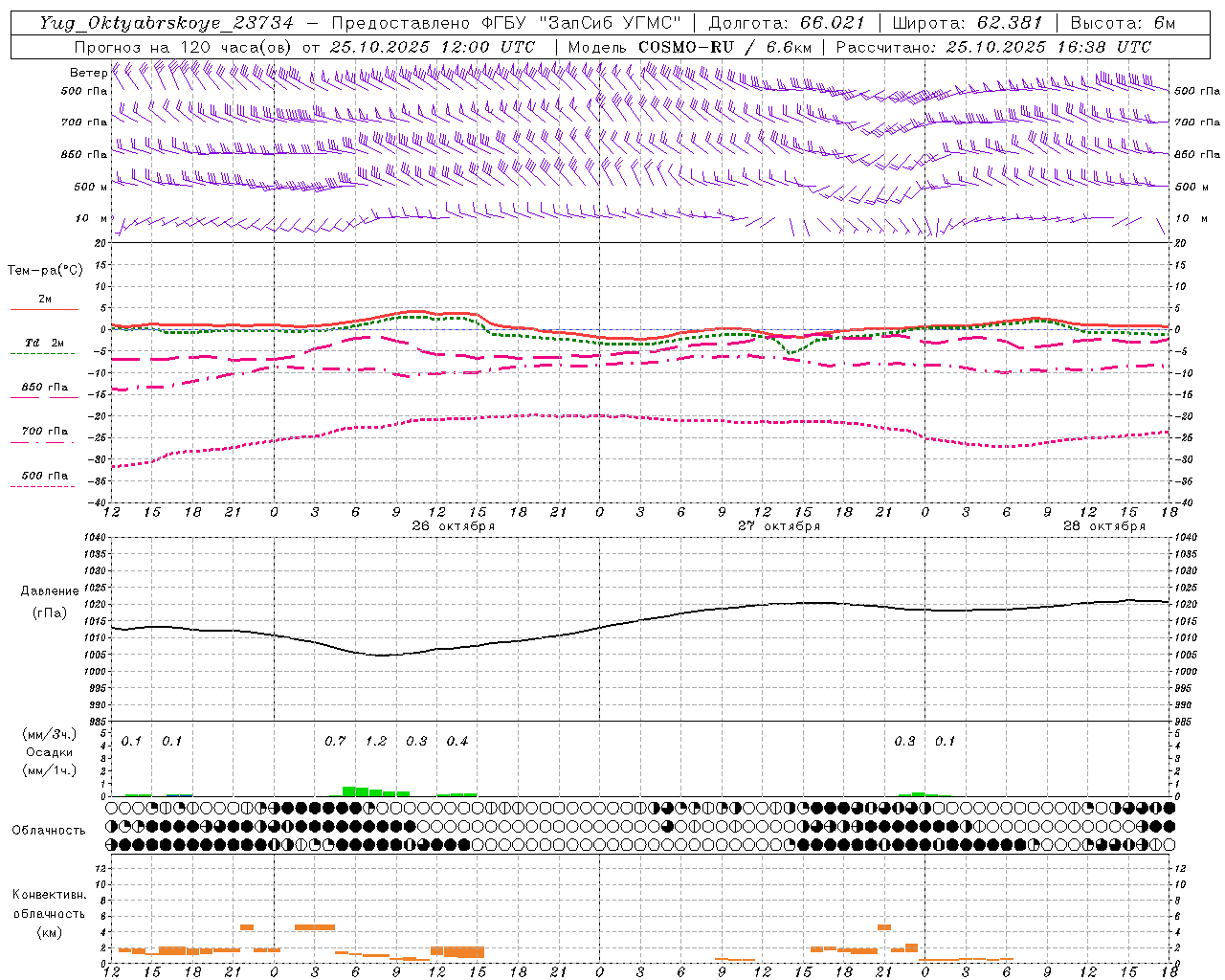
Task: Click the forecast start time 25.10.2025 12:00 UTC
Action: tap(433, 47)
